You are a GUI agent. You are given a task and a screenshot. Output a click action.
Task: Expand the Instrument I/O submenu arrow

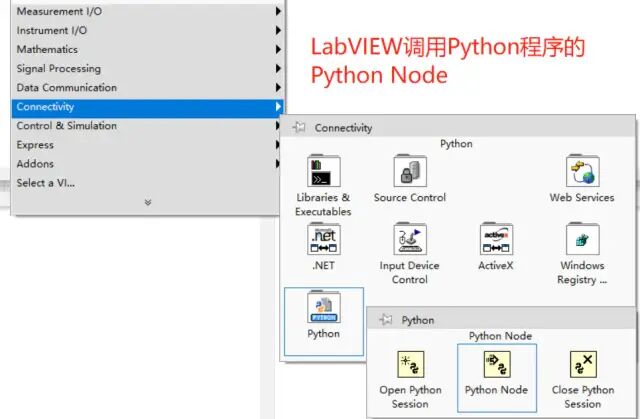(278, 30)
